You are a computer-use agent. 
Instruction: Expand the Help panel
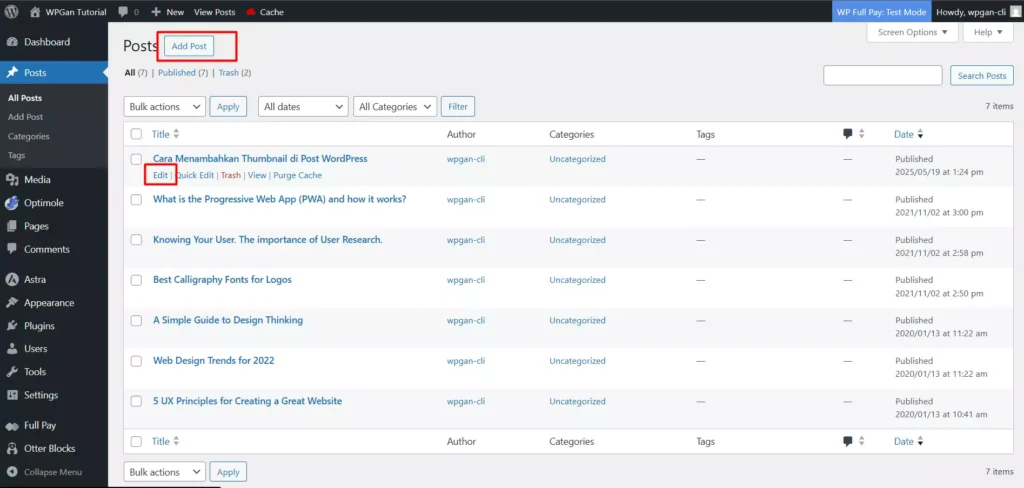click(988, 32)
